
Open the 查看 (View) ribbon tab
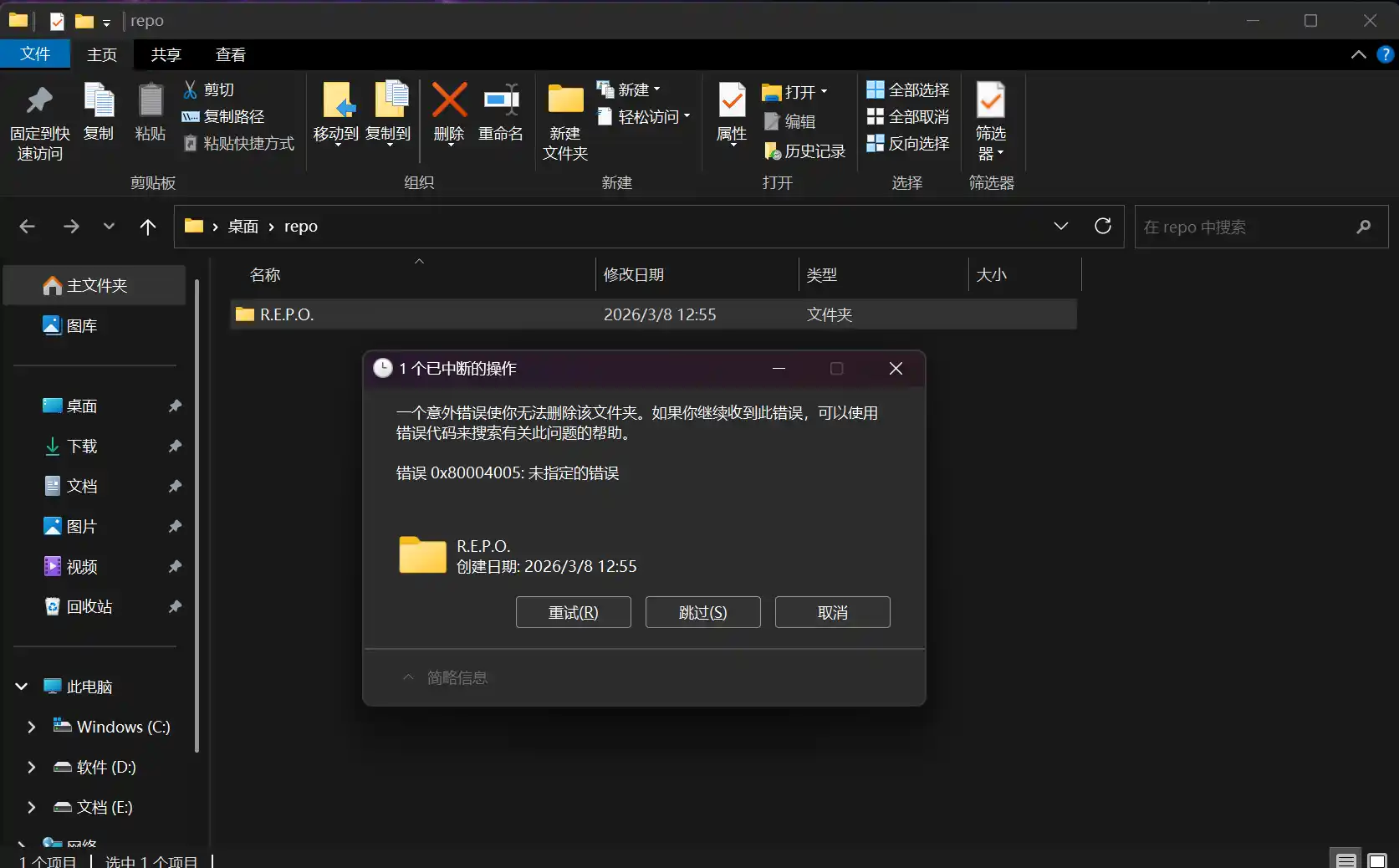coord(230,54)
